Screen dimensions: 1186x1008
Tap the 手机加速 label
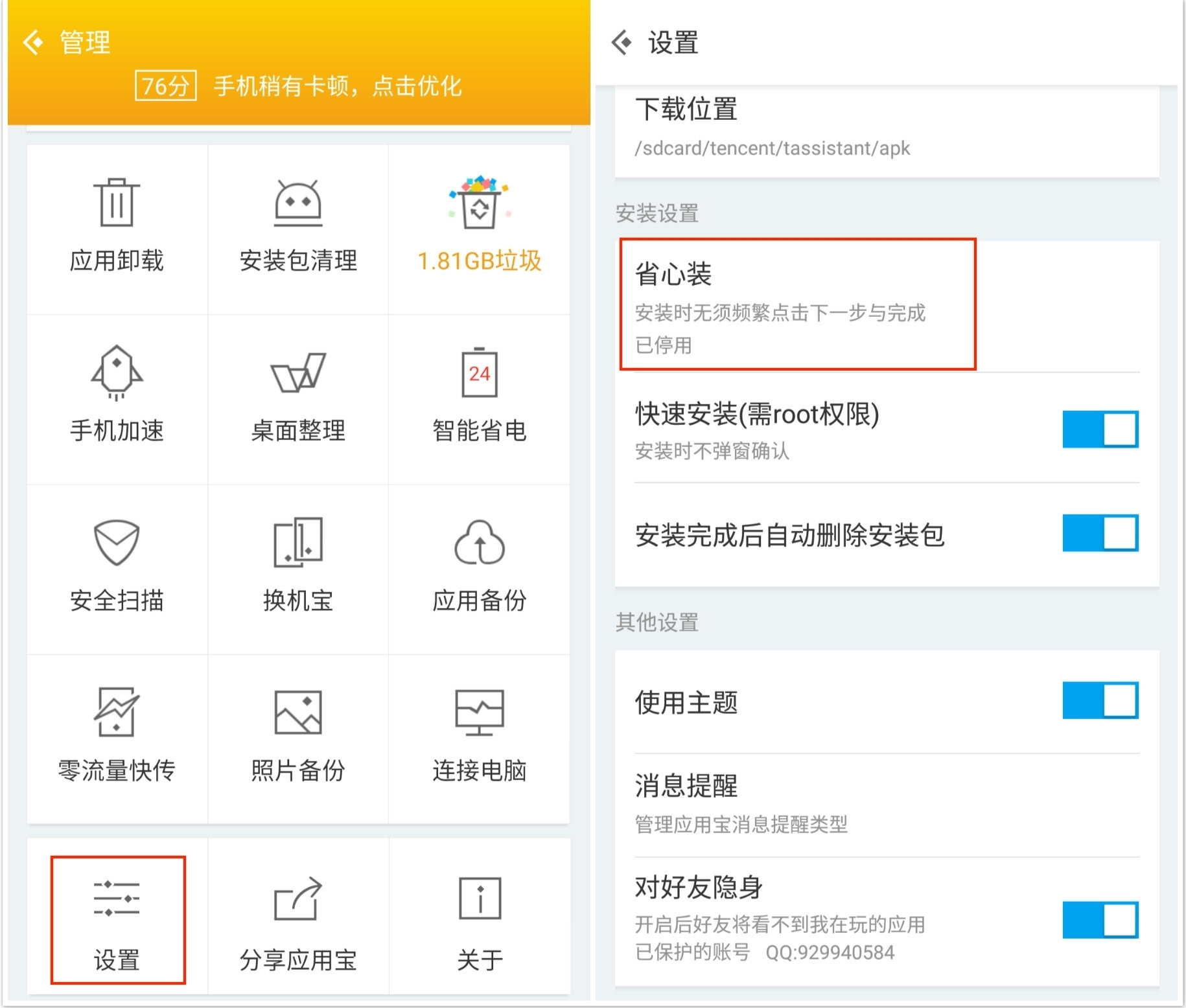[117, 430]
